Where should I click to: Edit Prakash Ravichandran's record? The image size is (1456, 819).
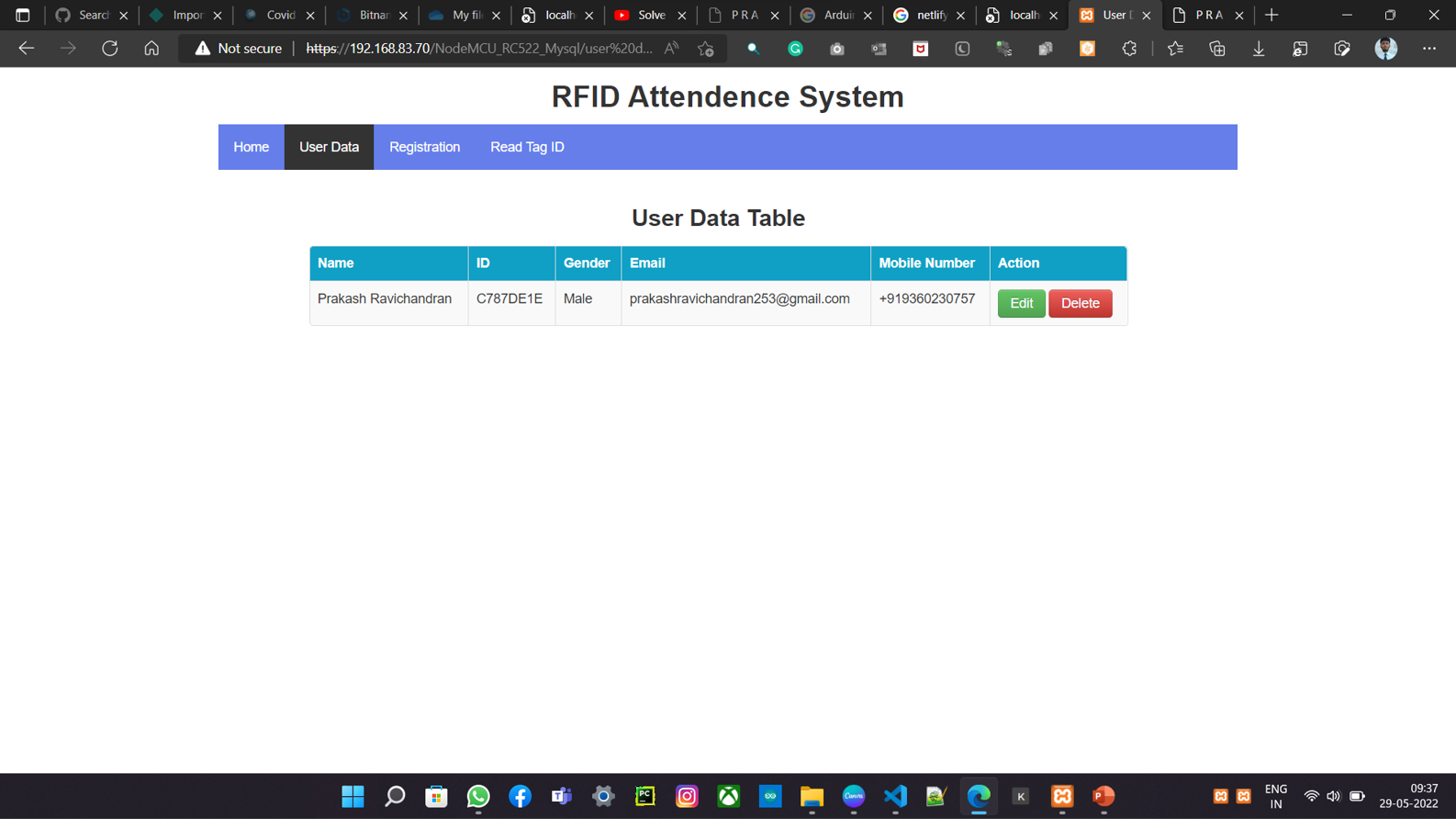1021,303
